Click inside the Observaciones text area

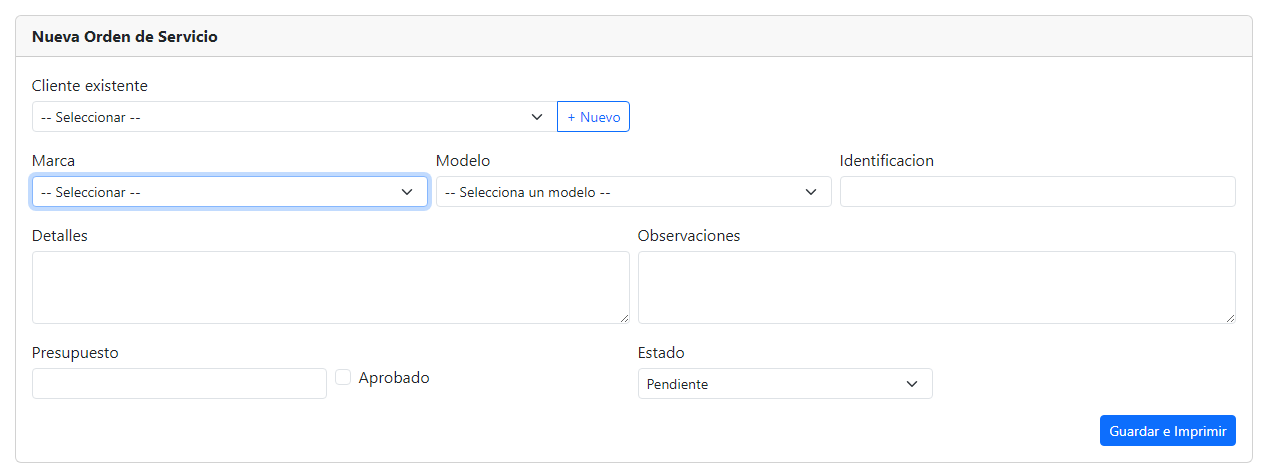(x=936, y=287)
